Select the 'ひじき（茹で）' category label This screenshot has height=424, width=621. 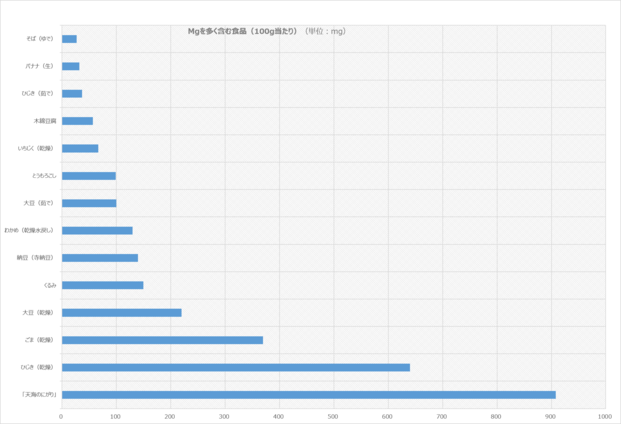click(37, 93)
